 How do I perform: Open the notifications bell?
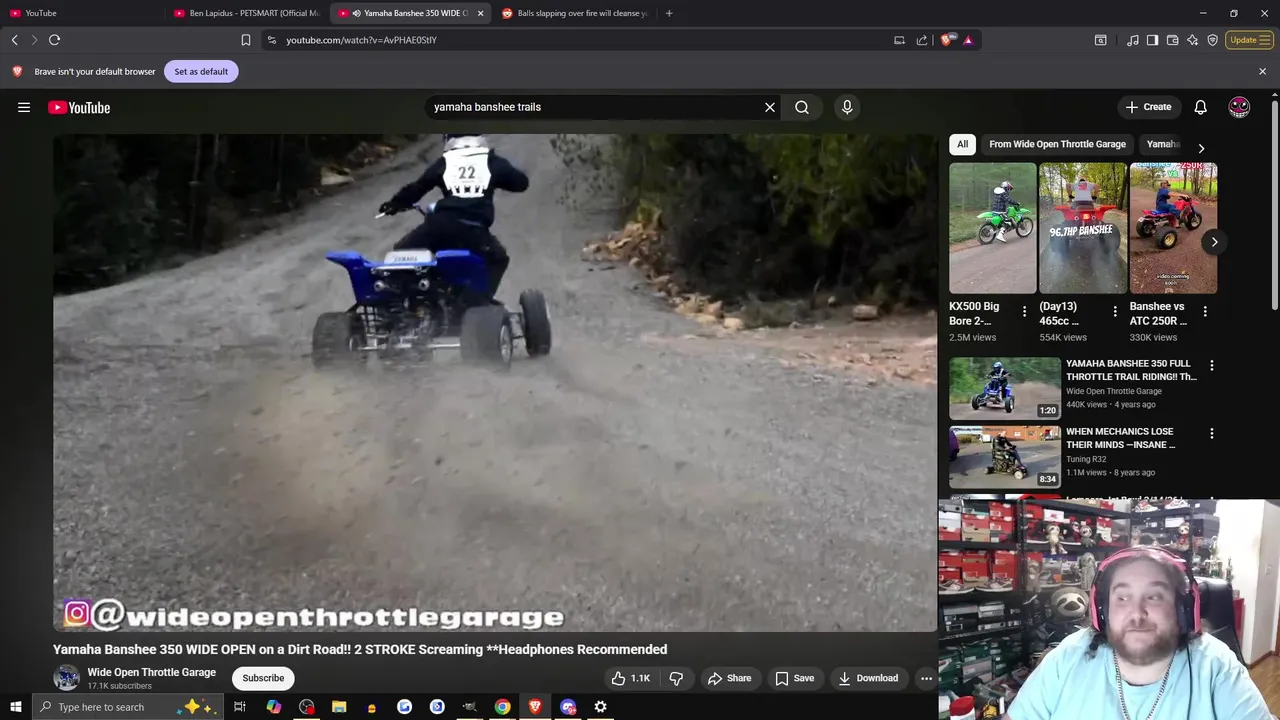point(1200,107)
